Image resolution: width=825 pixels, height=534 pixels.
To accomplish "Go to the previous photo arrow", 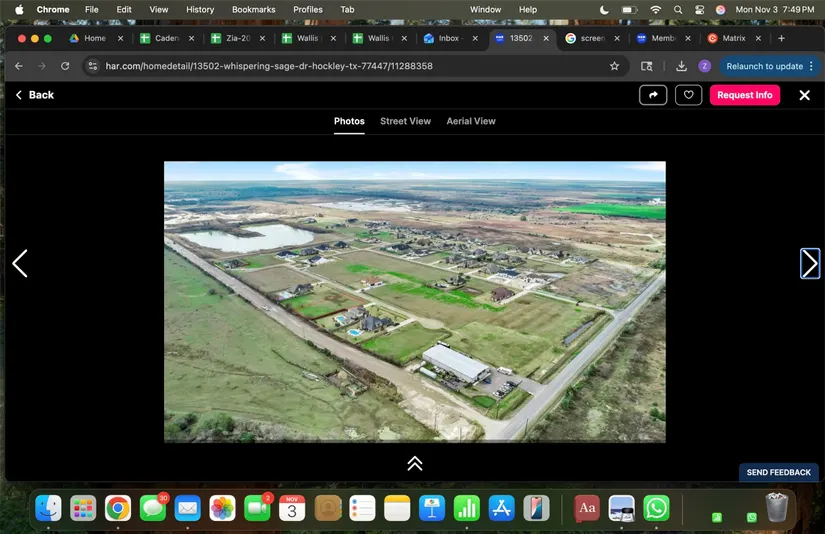I will pyautogui.click(x=20, y=263).
